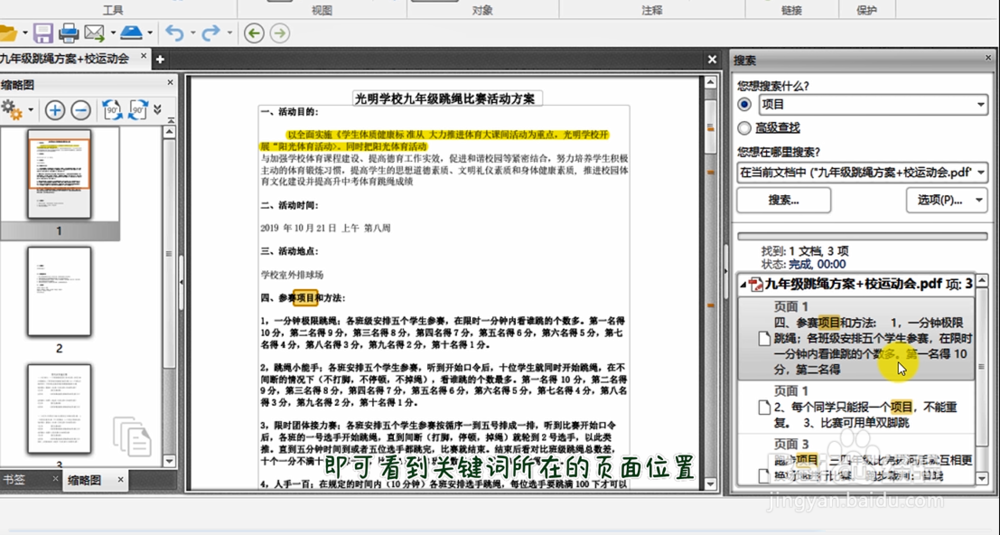The image size is (1000, 535).
Task: Click highlighted 项目 word in document
Action: 305,298
